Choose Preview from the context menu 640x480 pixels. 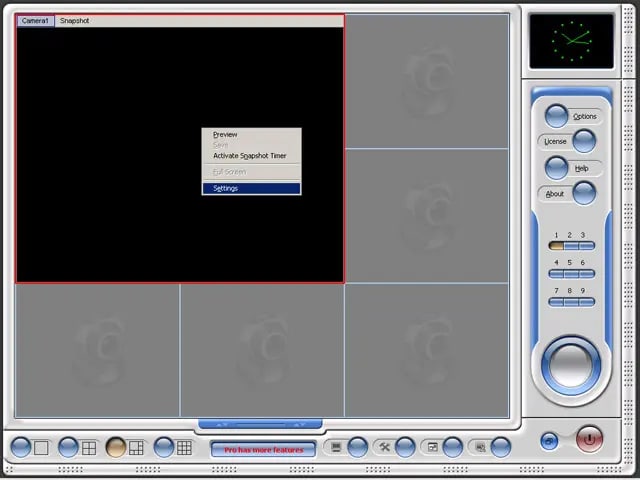251,134
